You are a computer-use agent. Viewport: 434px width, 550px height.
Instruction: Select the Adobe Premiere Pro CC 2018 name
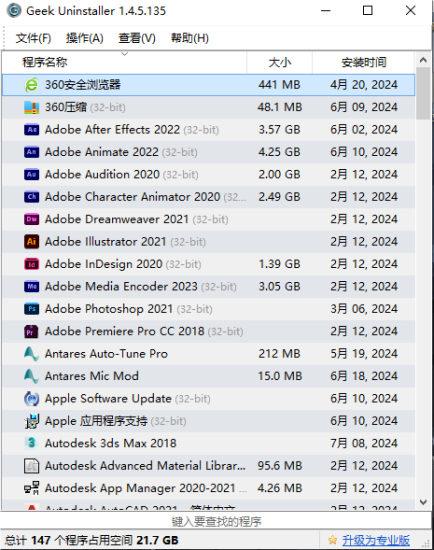(125, 331)
